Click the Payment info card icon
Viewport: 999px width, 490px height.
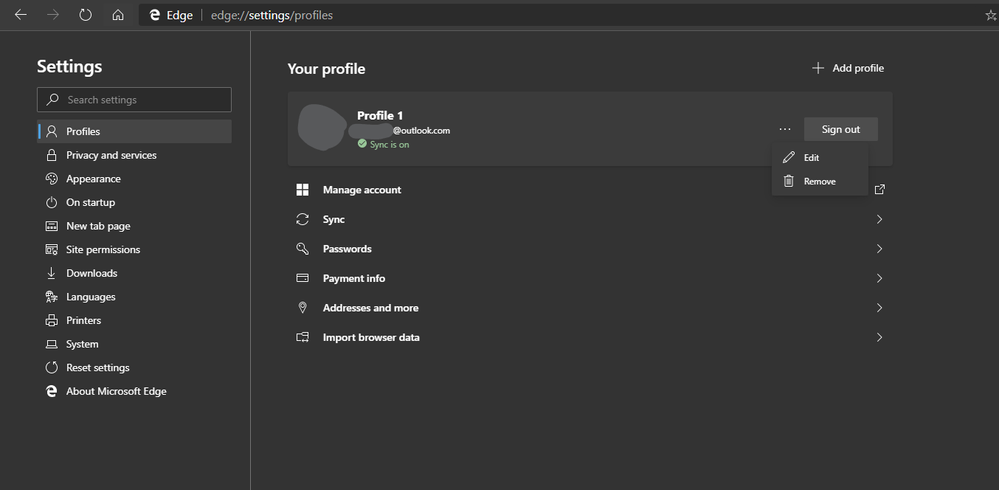pos(303,278)
